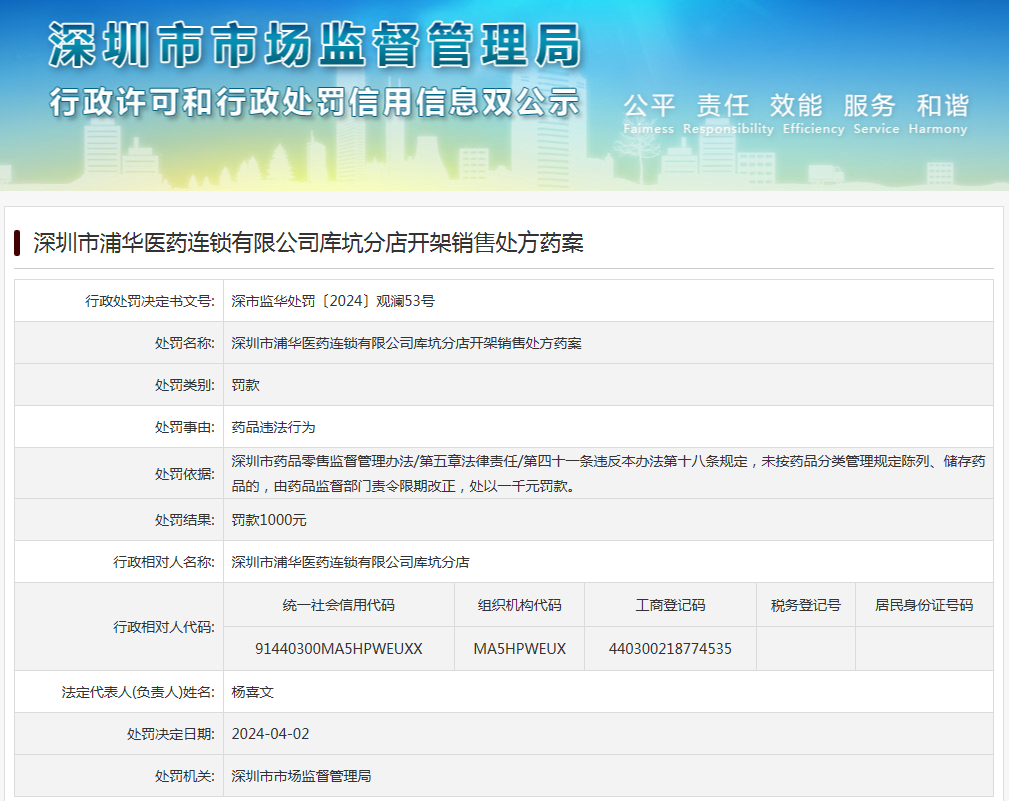
Task: Click the 行政处罚决定书文号 label
Action: coord(150,301)
